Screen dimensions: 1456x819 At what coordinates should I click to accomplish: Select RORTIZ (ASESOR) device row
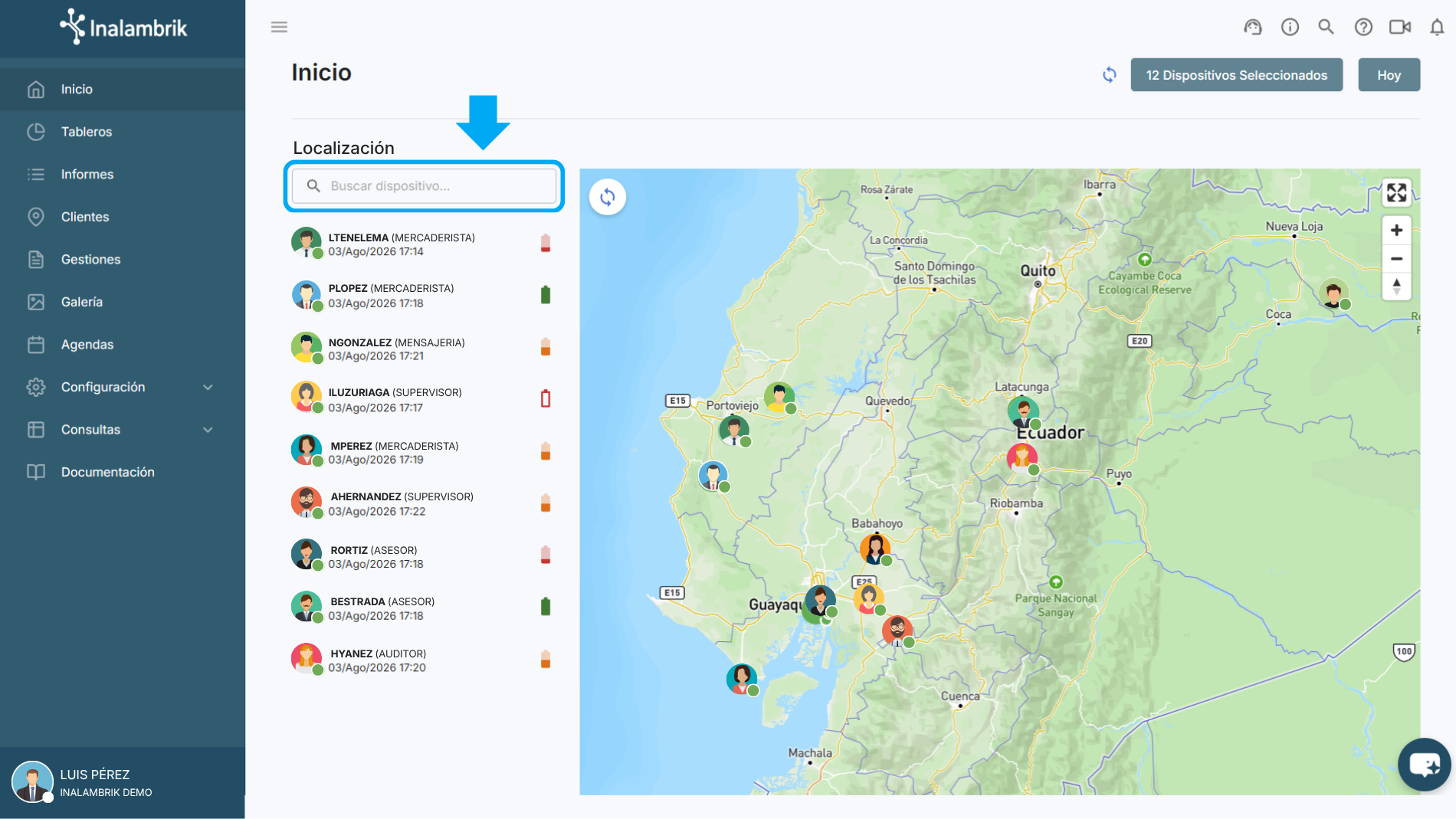[x=422, y=556]
